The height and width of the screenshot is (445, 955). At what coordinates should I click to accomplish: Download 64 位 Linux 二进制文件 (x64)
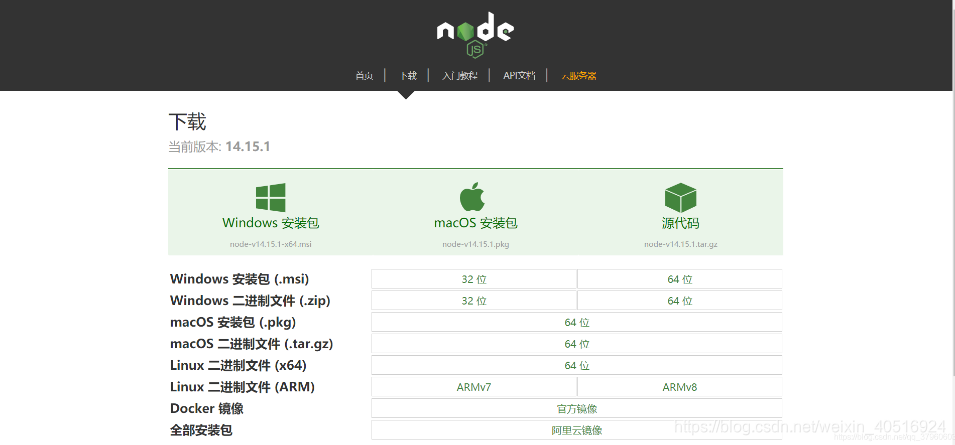(577, 365)
